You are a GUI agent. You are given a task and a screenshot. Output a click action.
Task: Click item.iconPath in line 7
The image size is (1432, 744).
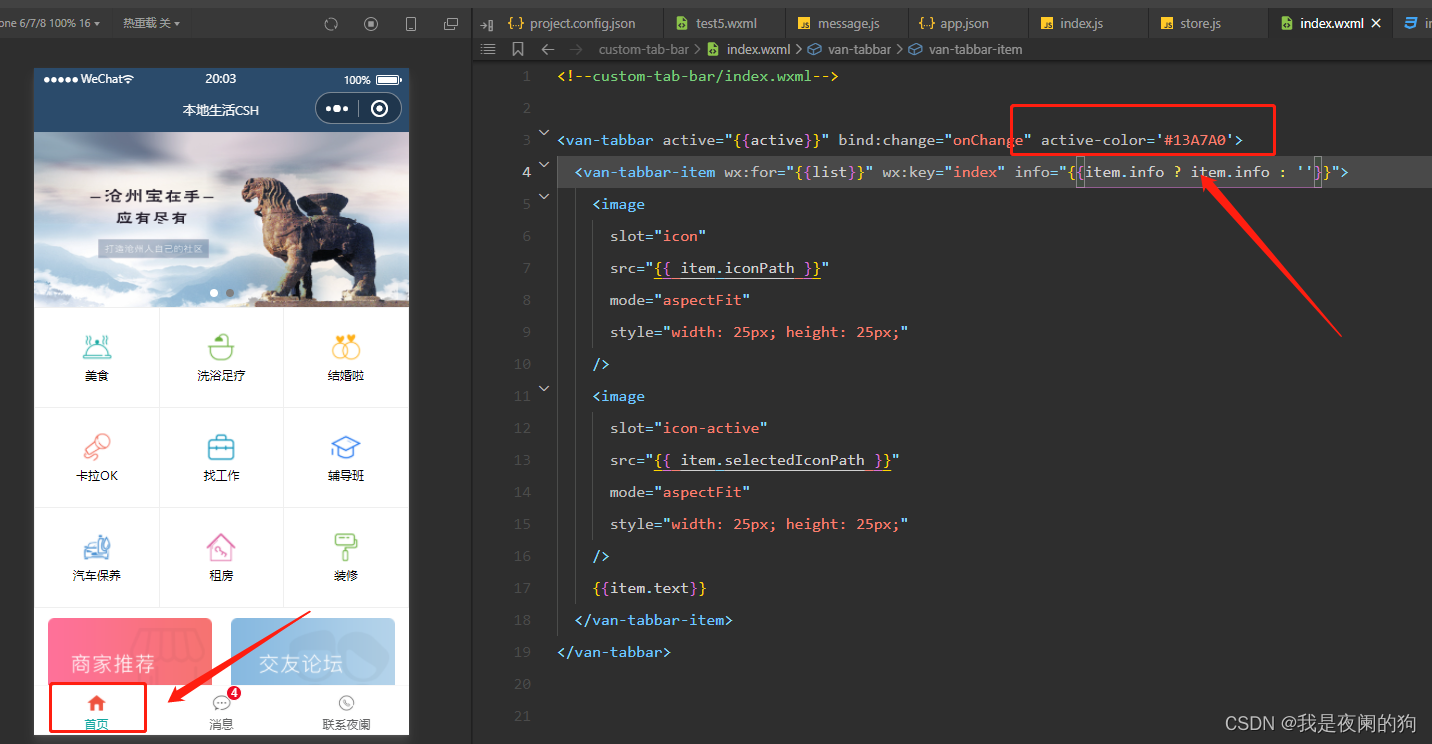click(737, 268)
